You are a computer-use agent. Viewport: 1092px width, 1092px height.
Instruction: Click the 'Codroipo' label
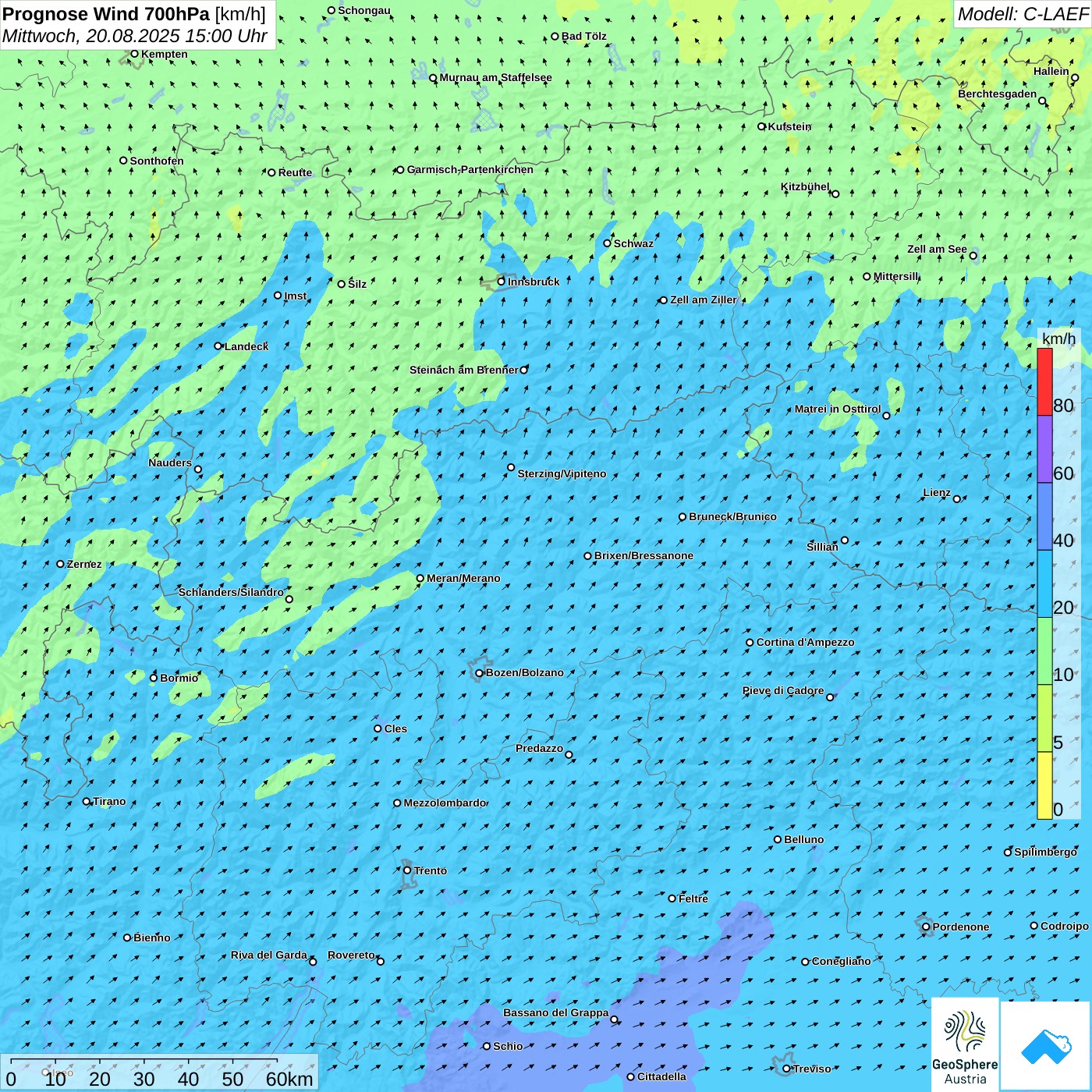coord(1065,926)
